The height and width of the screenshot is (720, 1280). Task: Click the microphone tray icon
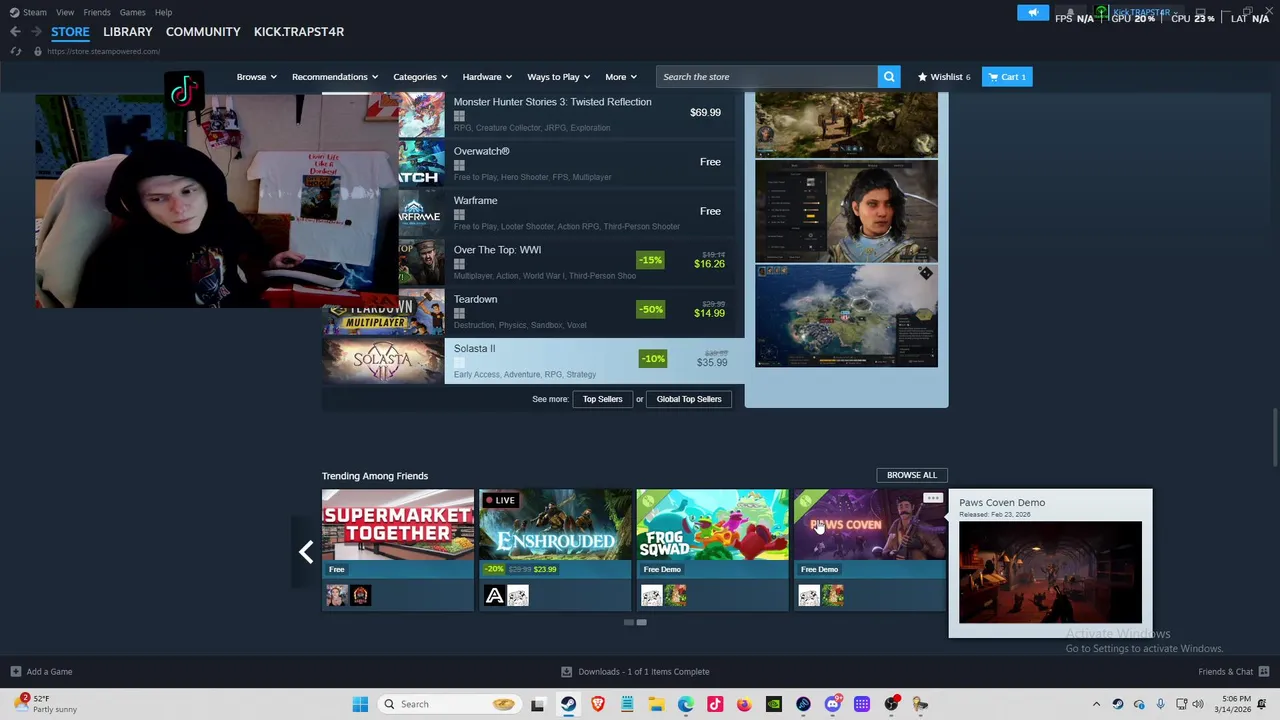[1161, 704]
